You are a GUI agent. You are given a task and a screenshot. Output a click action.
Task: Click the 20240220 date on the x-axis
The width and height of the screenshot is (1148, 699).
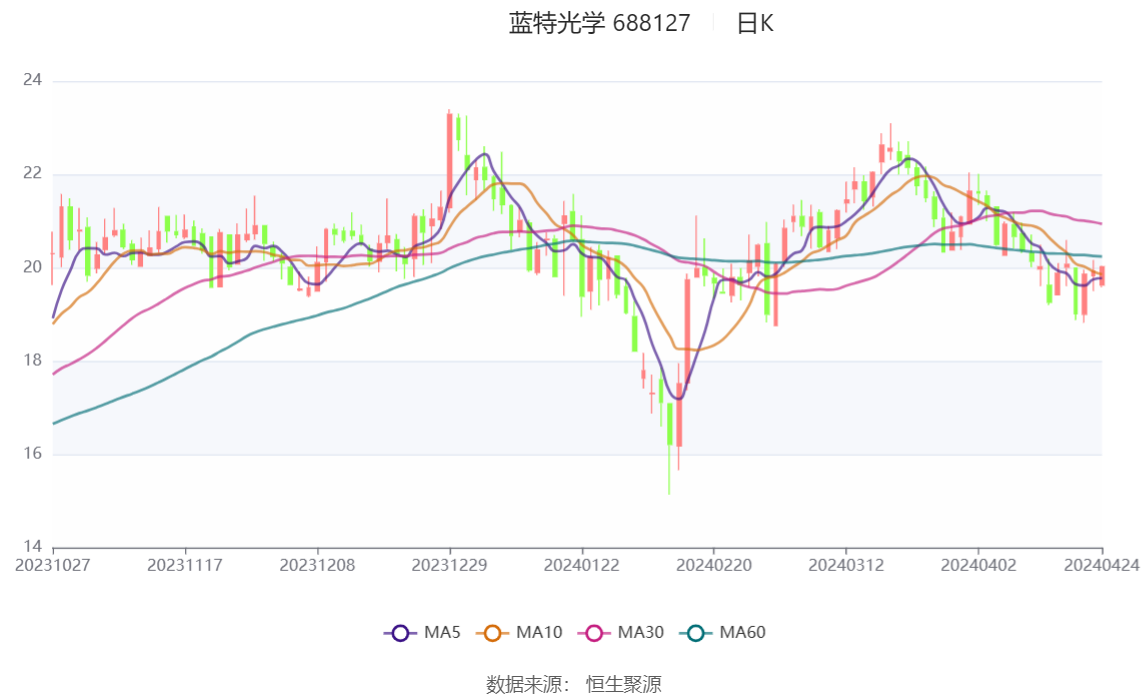[x=714, y=565]
